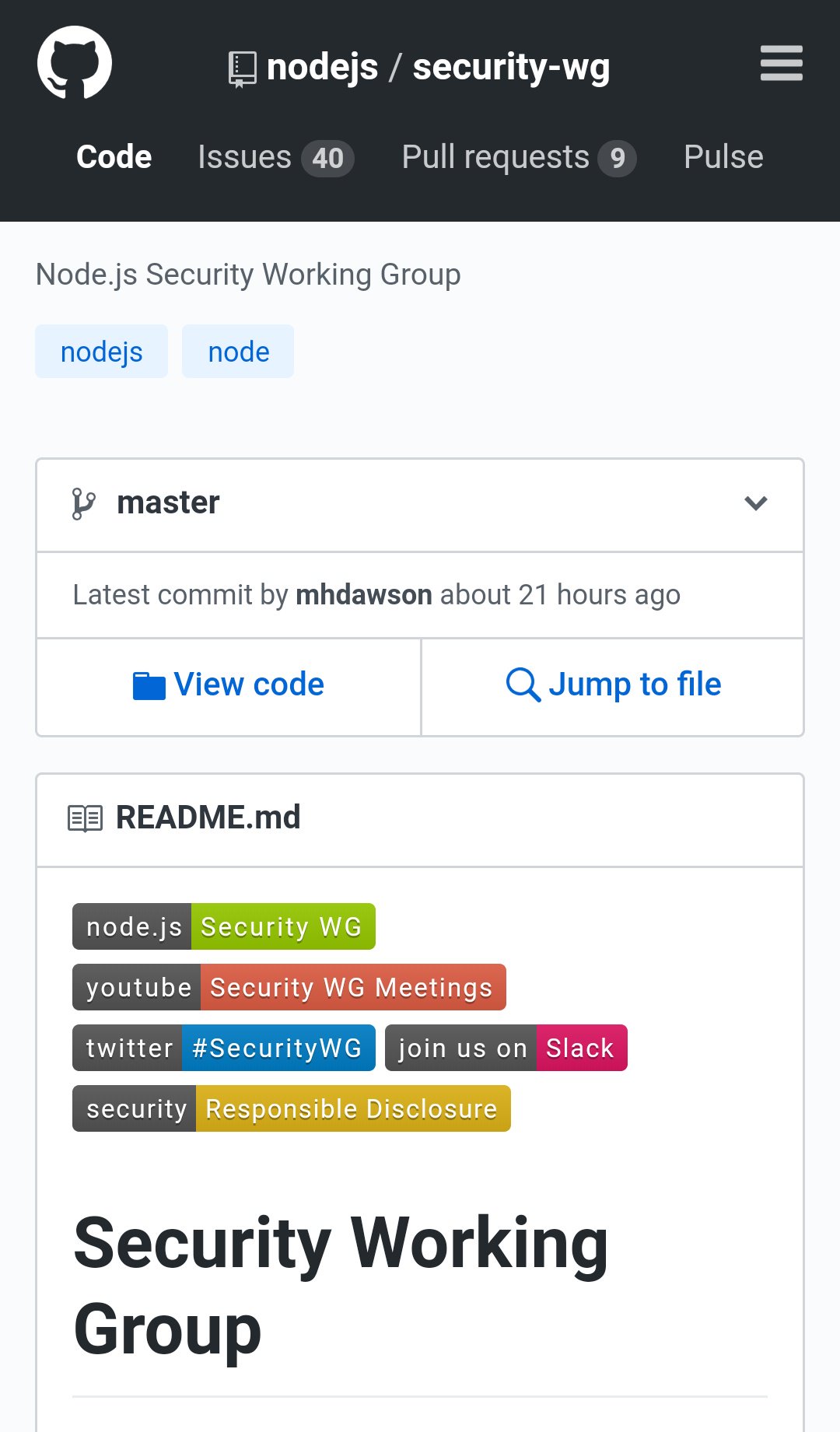The height and width of the screenshot is (1432, 840).
Task: Open the Issues tab
Action: pos(275,158)
